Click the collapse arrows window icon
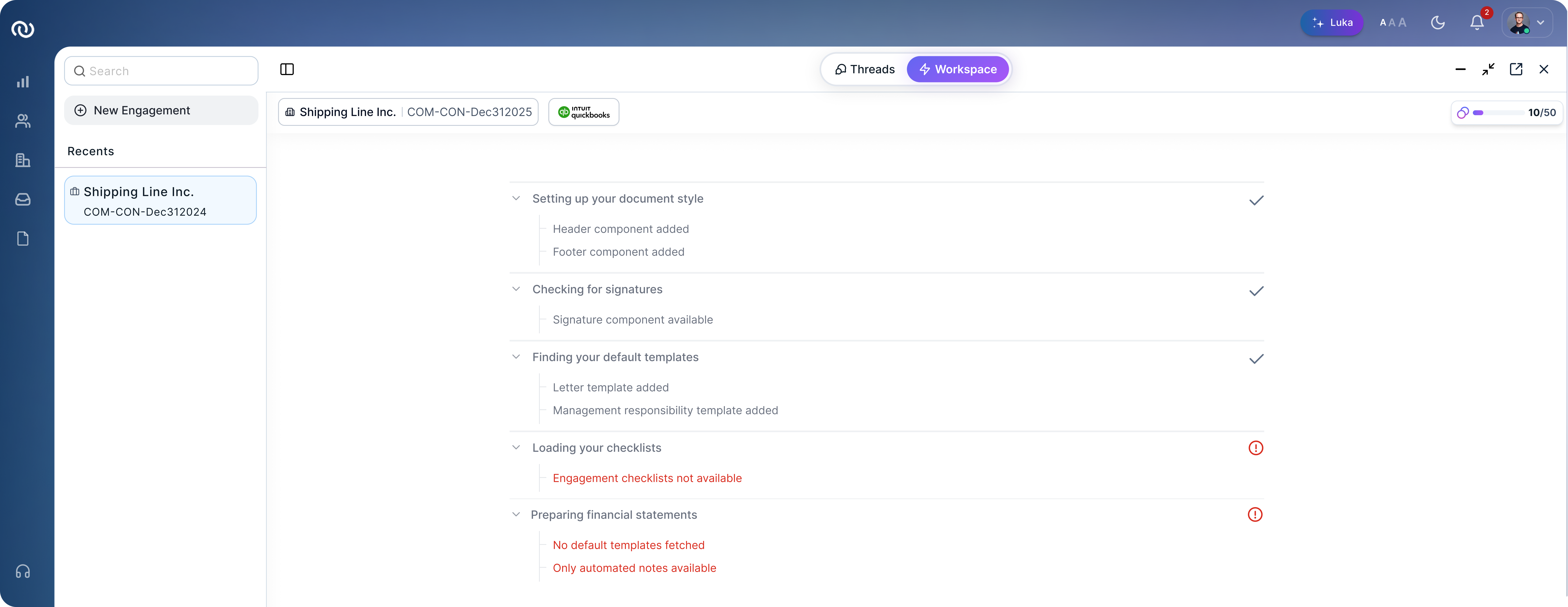 pos(1488,69)
